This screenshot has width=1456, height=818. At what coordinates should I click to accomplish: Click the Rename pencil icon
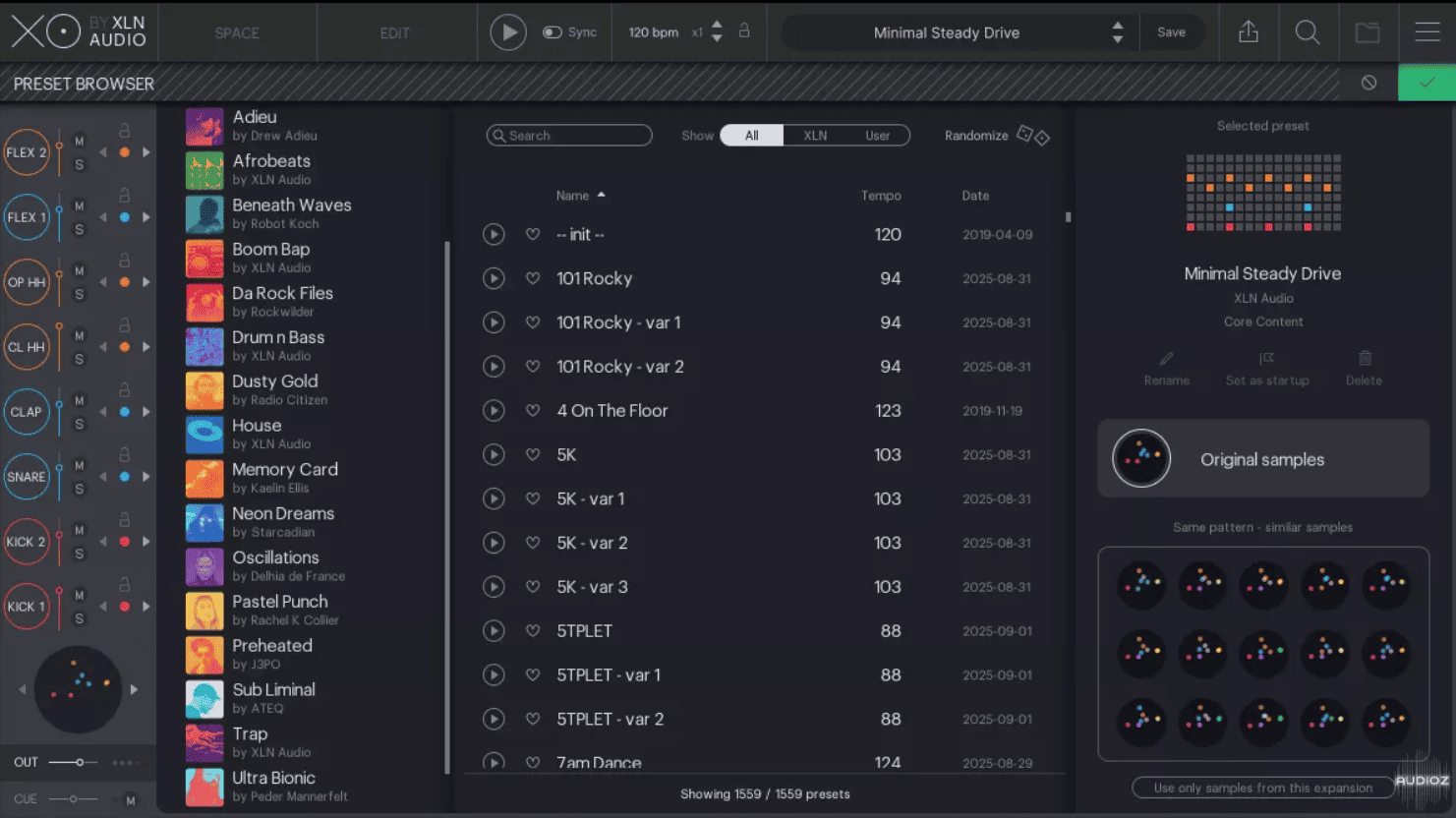(1167, 359)
